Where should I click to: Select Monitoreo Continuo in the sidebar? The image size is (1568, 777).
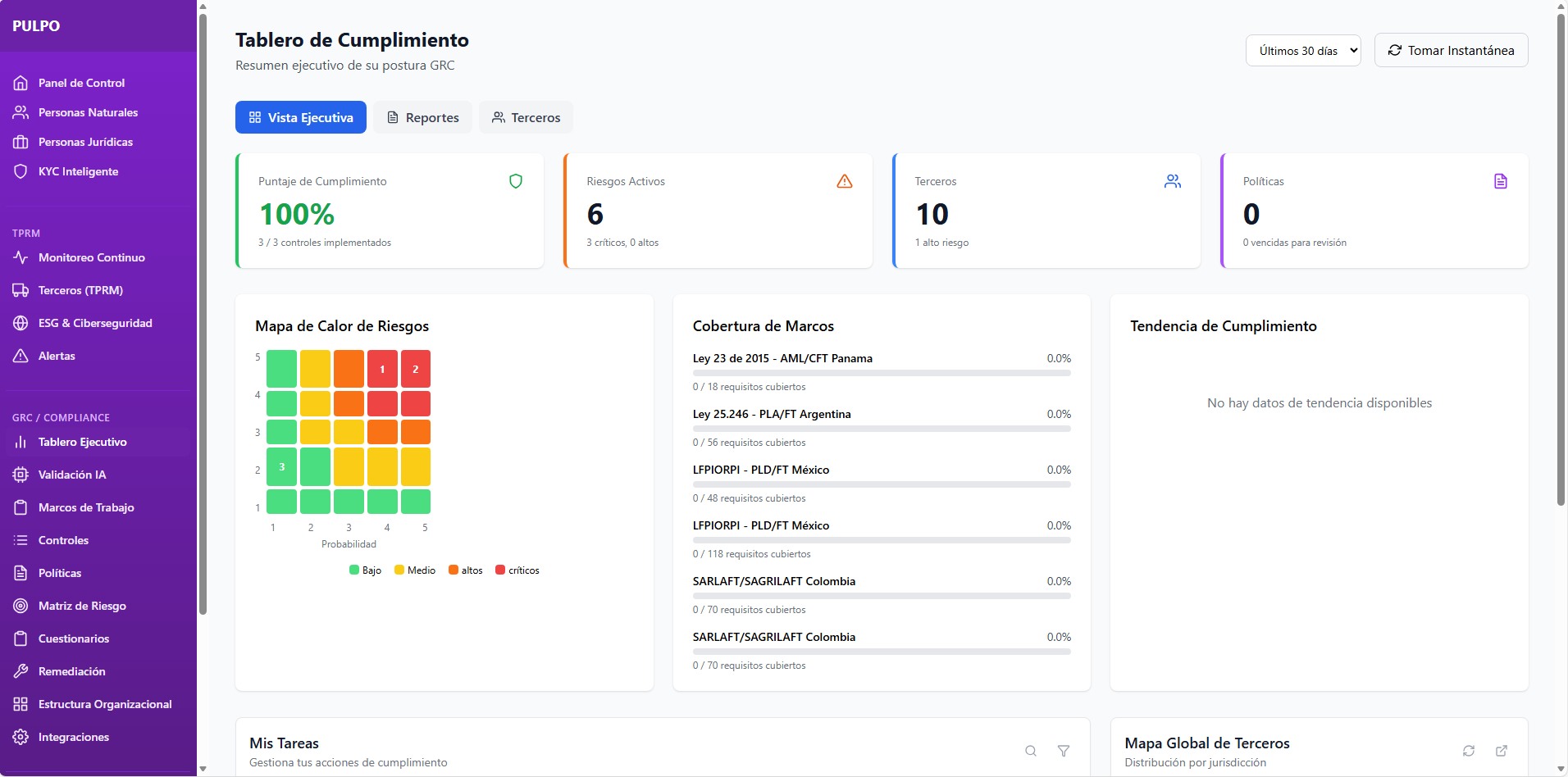coord(91,257)
